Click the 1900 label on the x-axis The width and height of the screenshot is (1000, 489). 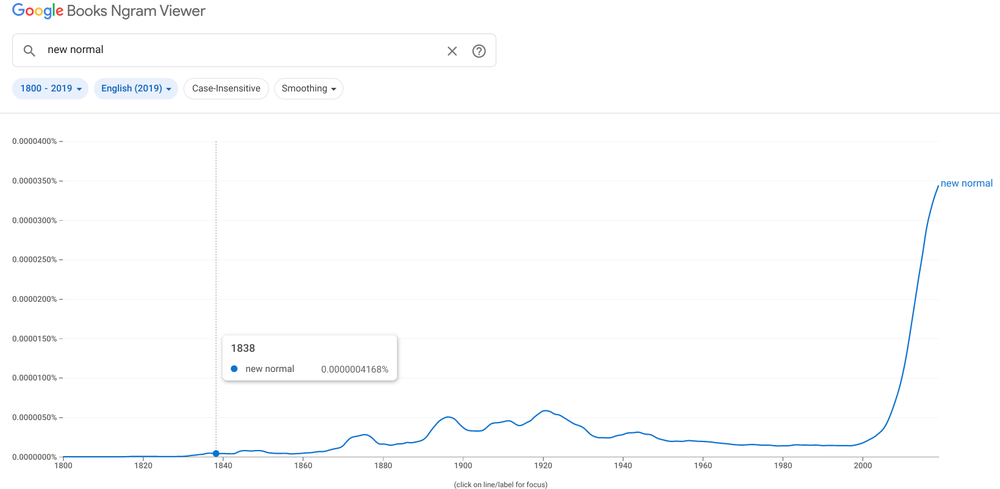pos(463,465)
